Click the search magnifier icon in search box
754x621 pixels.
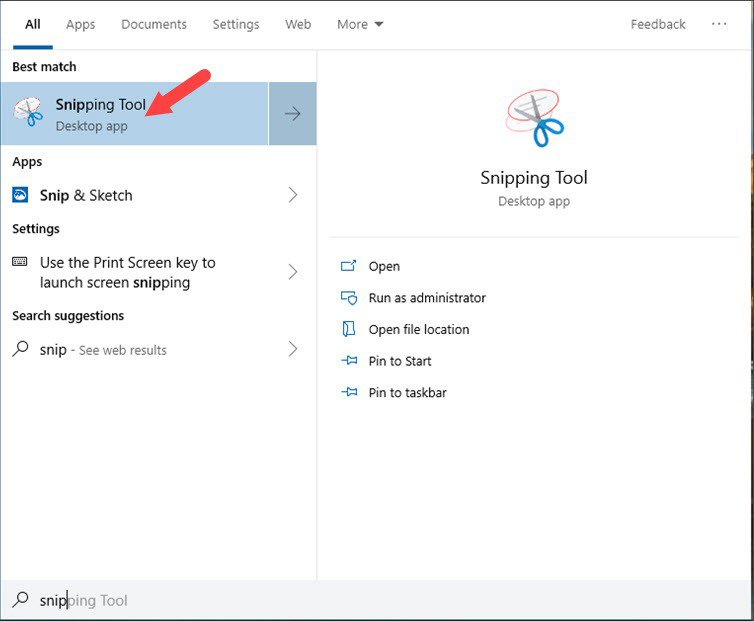[21, 600]
